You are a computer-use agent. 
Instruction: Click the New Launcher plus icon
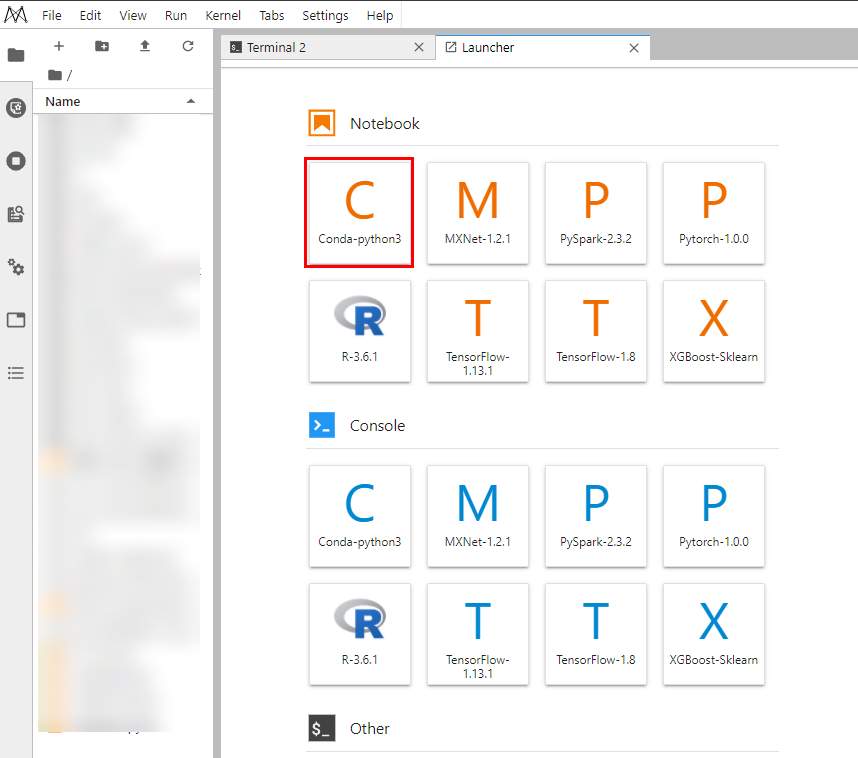tap(59, 46)
